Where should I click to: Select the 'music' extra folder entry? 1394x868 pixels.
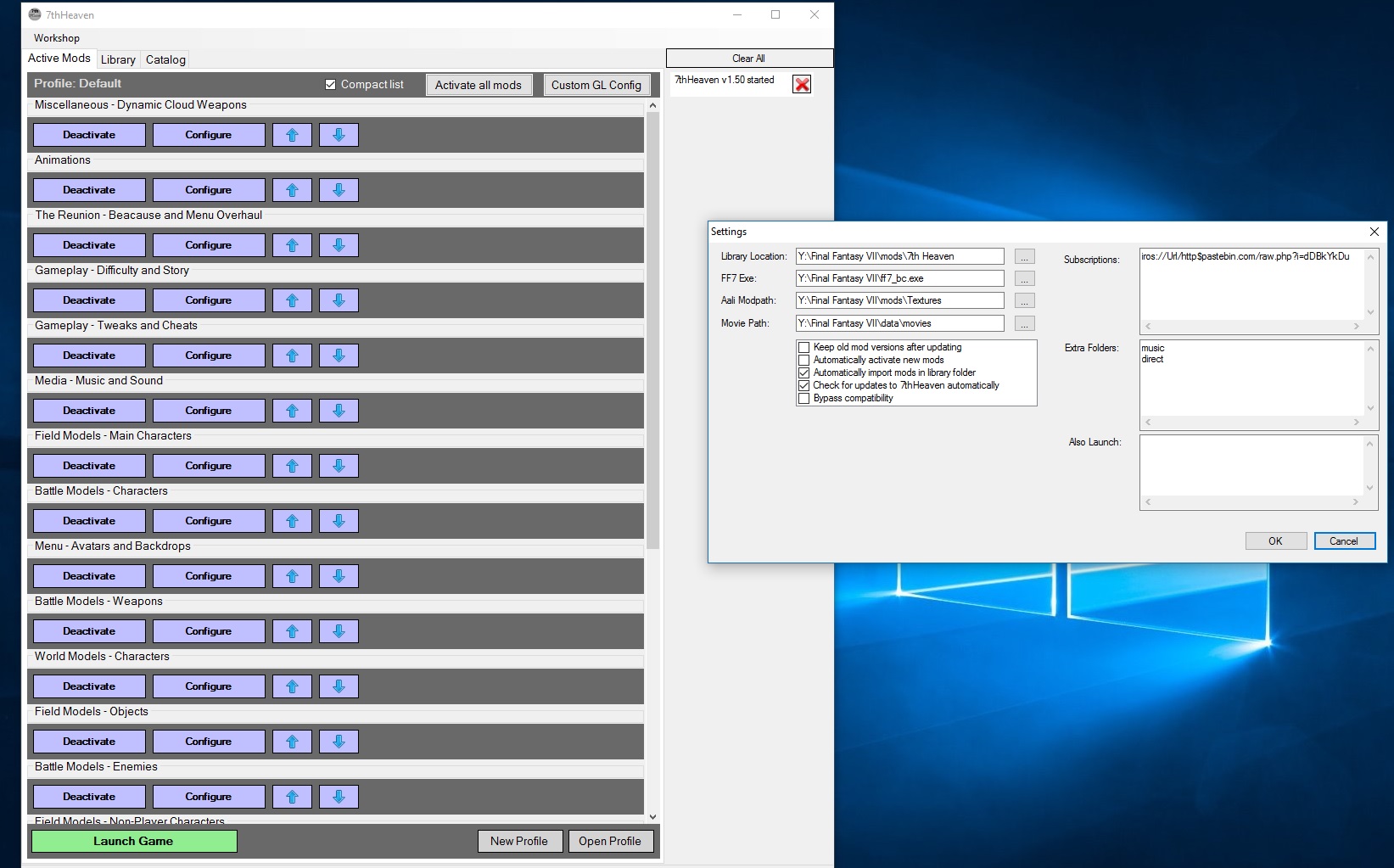(x=1153, y=348)
